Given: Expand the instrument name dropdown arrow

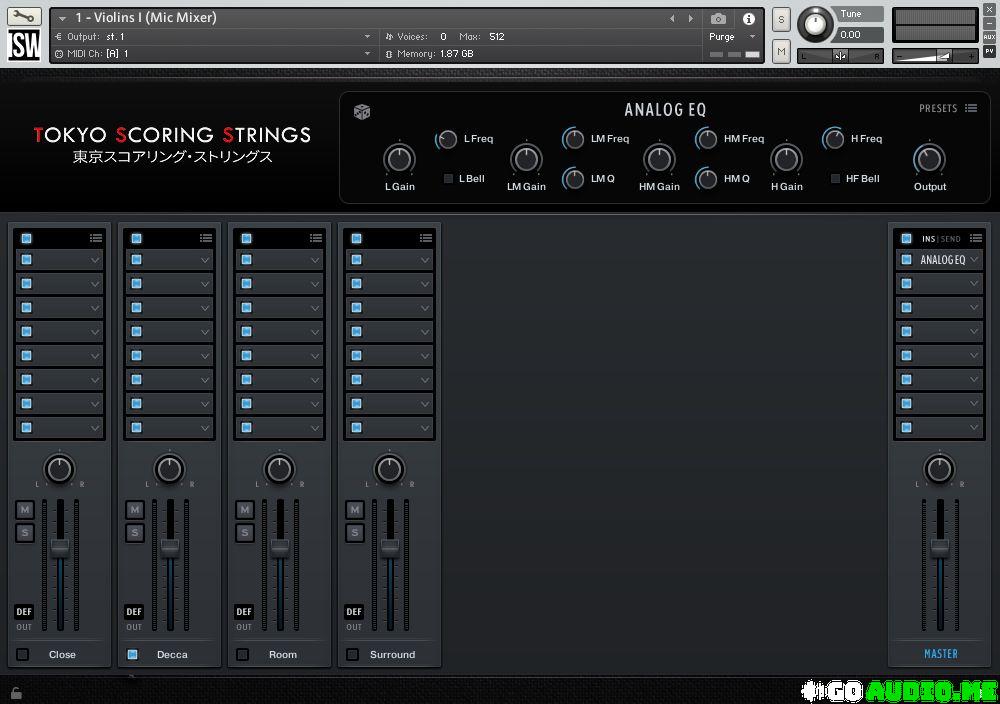Looking at the screenshot, I should [x=62, y=18].
